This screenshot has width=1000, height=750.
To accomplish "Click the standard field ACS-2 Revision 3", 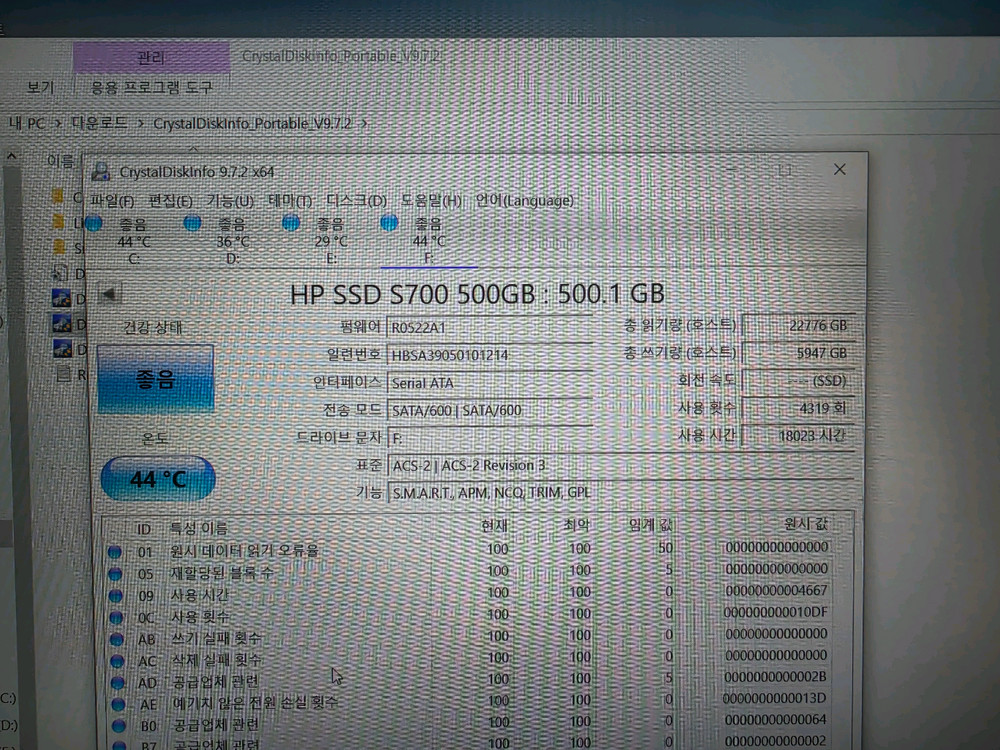I will (620, 466).
